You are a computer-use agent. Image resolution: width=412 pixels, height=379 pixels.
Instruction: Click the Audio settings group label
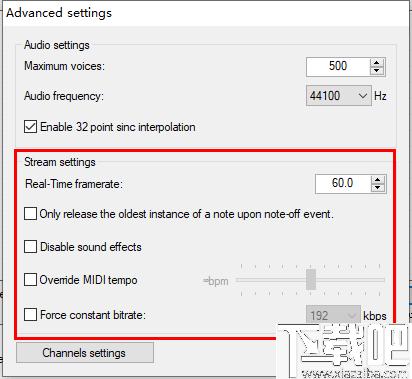click(57, 45)
